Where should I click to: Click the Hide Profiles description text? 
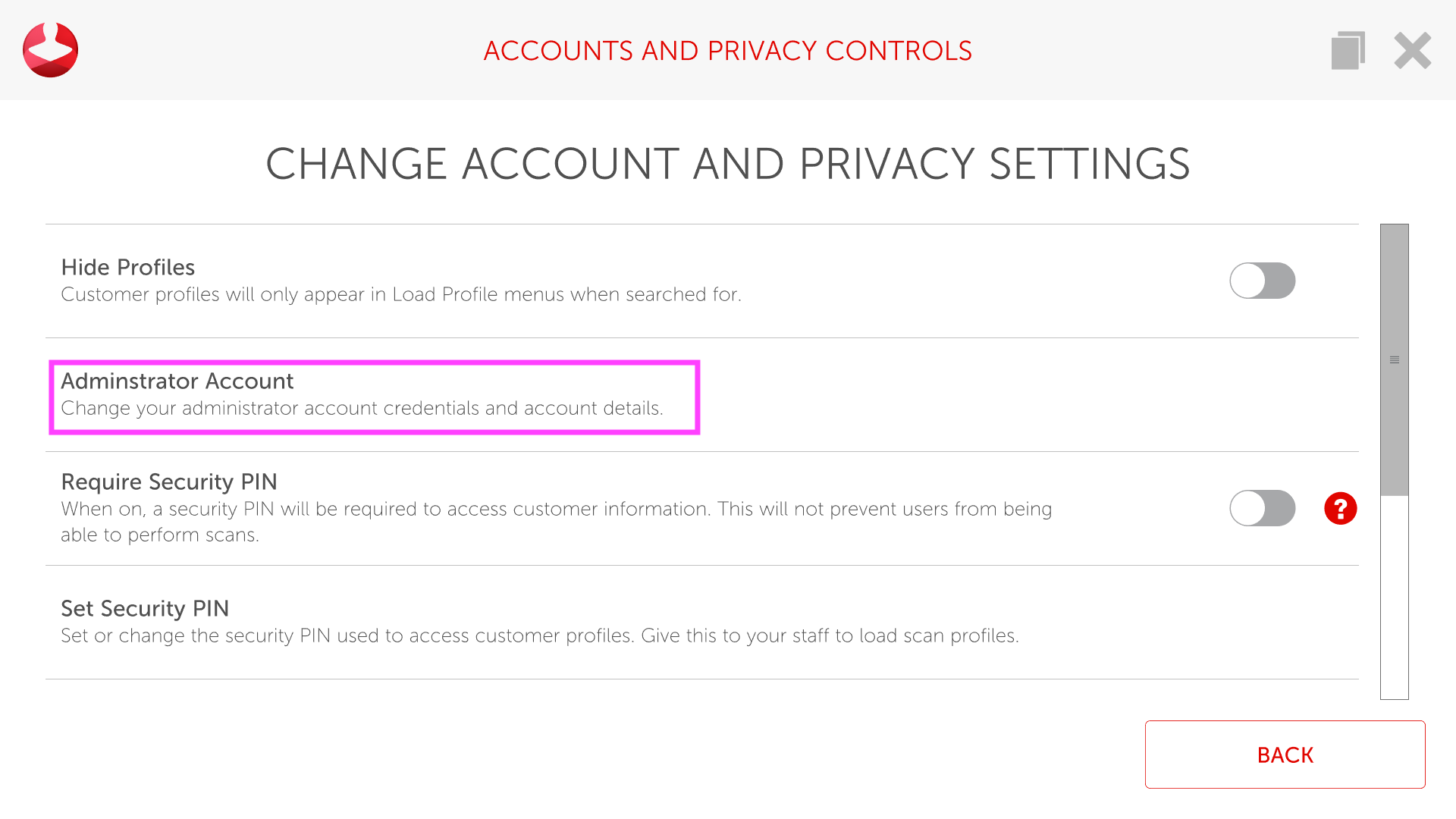(400, 294)
